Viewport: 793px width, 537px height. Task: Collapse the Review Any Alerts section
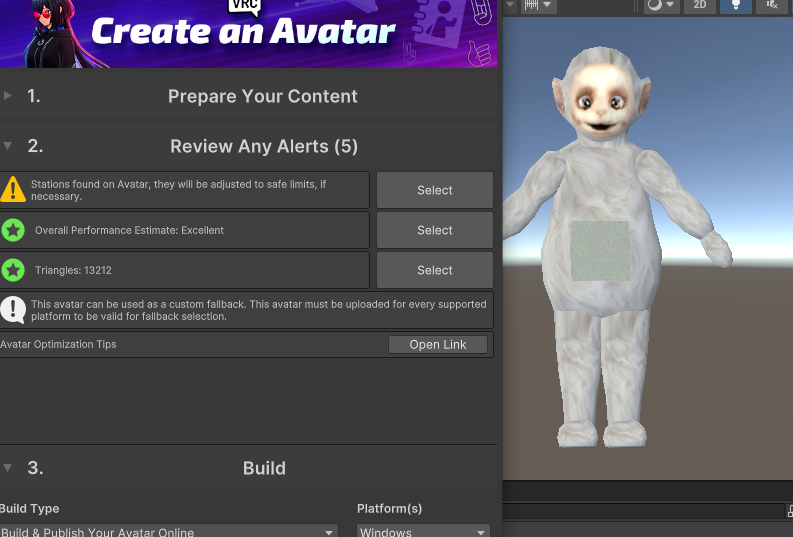pyautogui.click(x=8, y=146)
